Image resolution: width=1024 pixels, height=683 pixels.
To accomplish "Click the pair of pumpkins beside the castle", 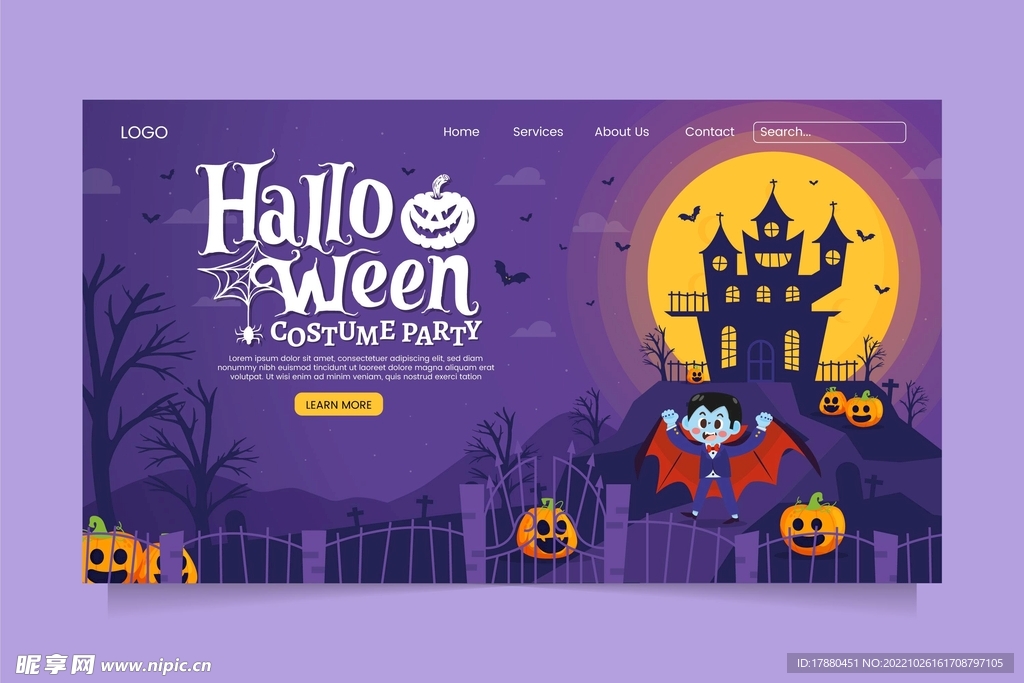I will coord(851,407).
